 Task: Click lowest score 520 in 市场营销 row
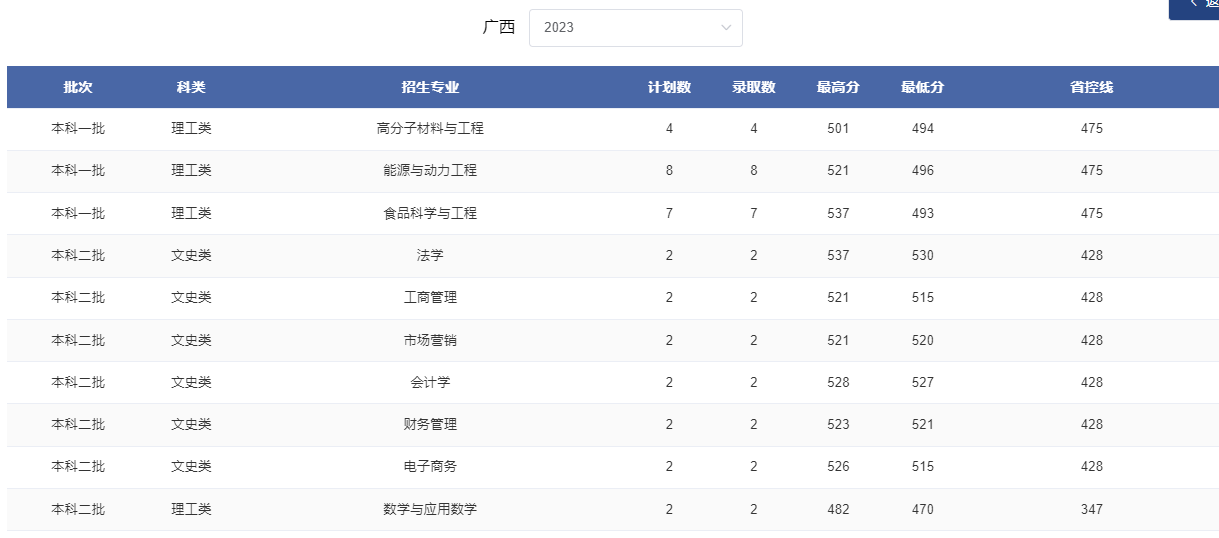[x=923, y=341]
